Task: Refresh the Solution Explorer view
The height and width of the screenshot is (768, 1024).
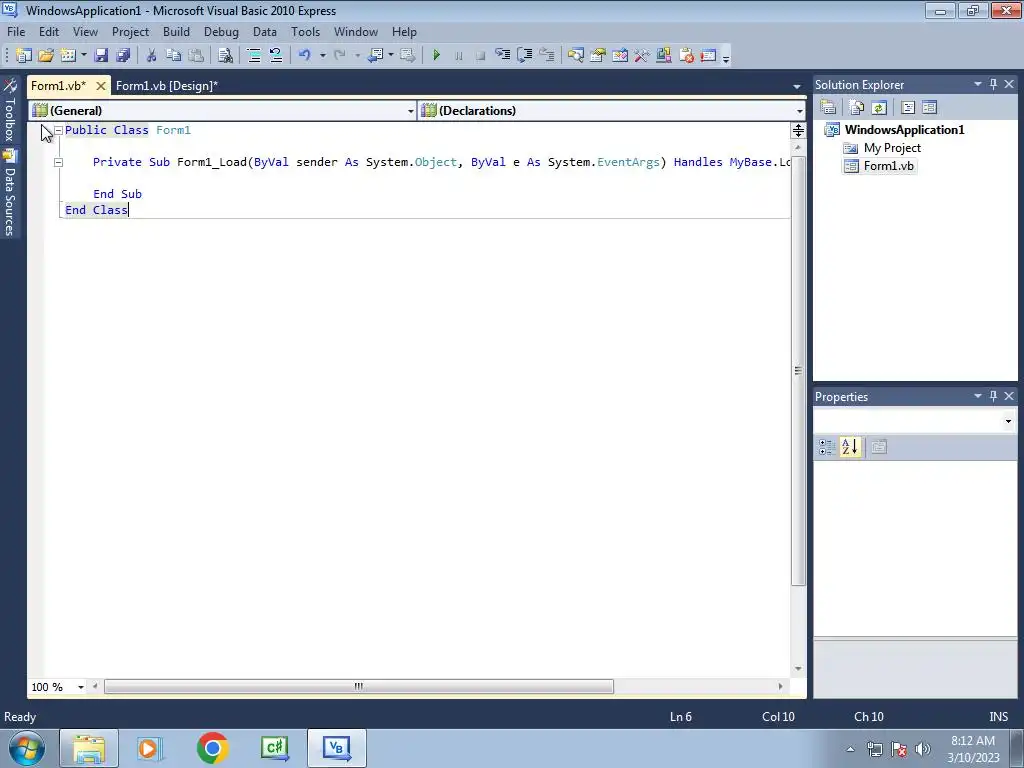Action: click(x=879, y=108)
